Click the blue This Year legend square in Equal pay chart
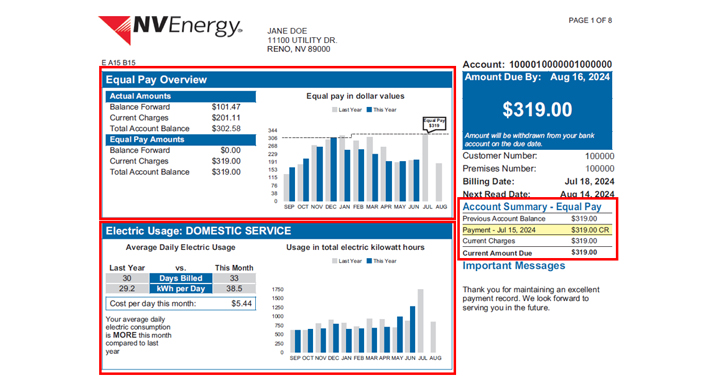 (x=369, y=110)
